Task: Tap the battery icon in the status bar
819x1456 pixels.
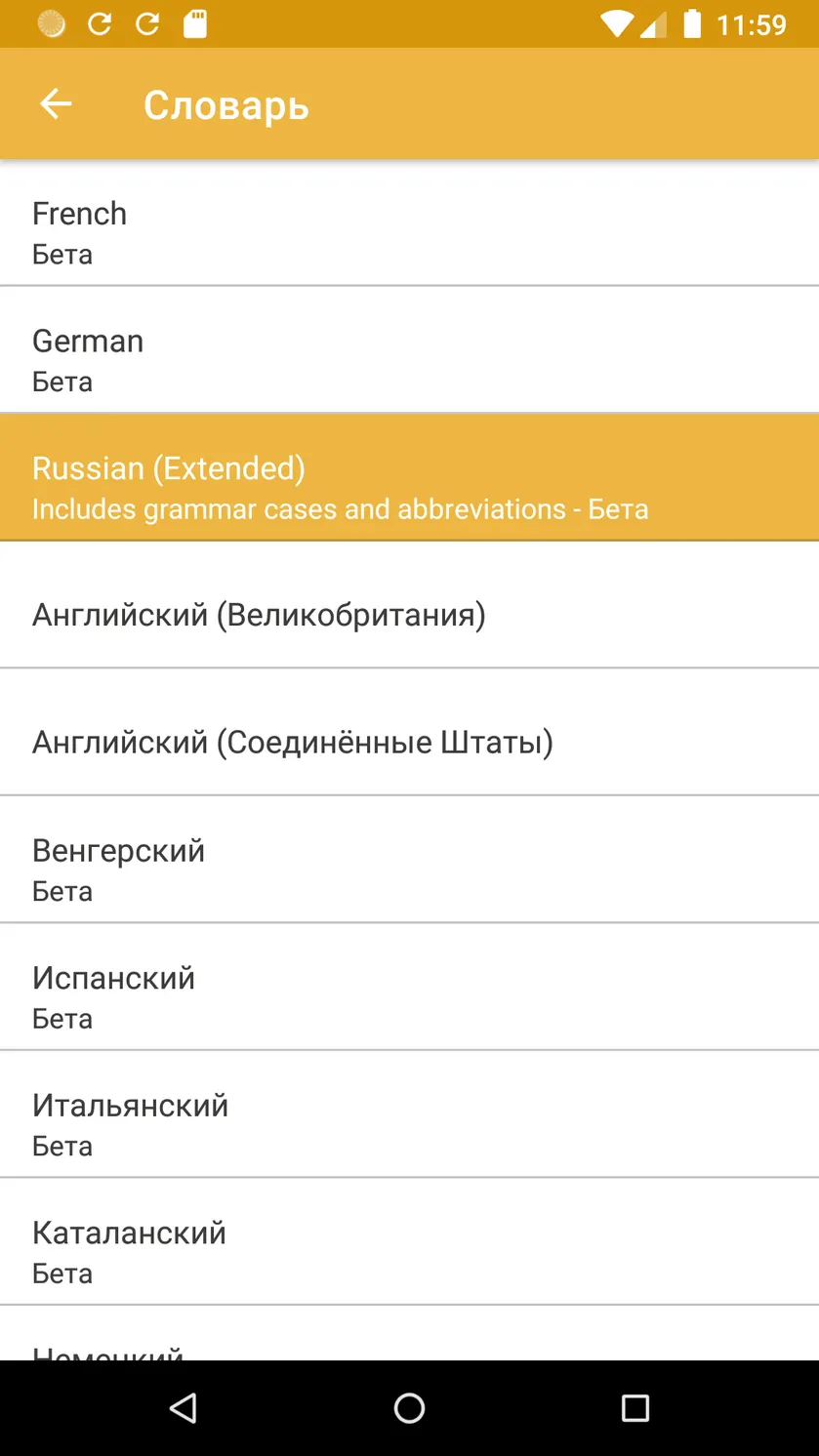Action: click(x=692, y=23)
